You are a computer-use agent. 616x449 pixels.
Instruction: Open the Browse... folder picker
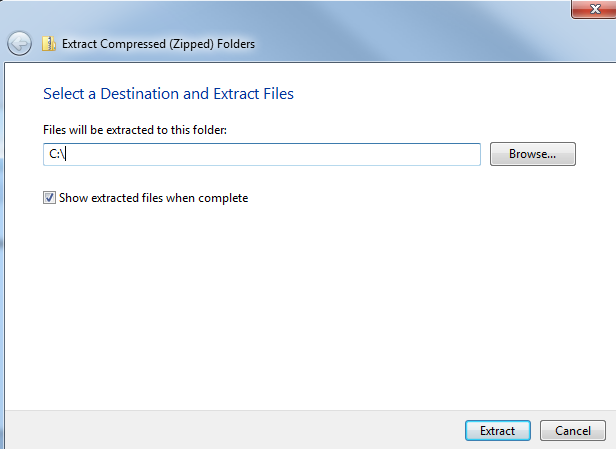[x=532, y=154]
